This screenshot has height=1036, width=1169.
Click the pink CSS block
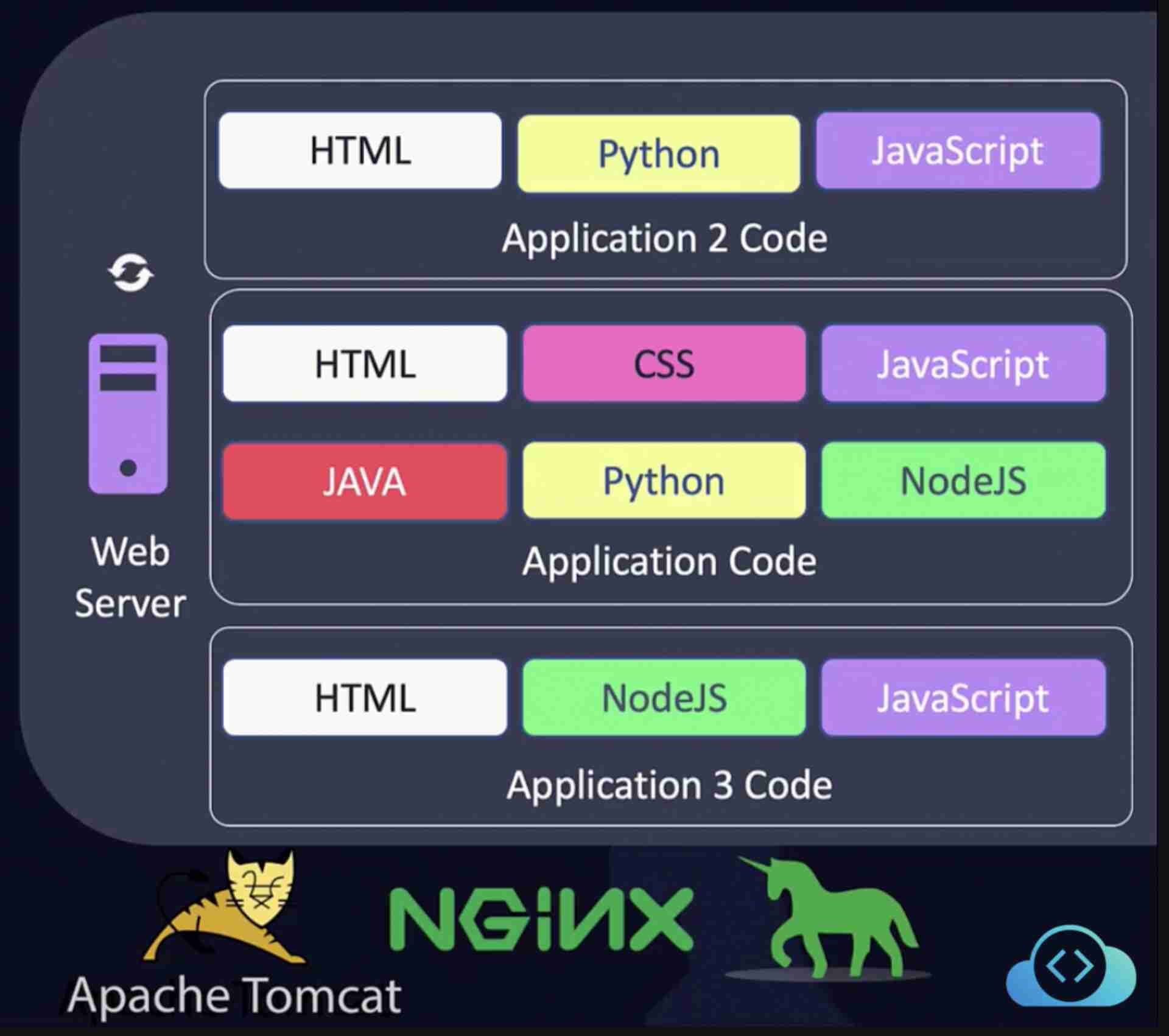664,363
